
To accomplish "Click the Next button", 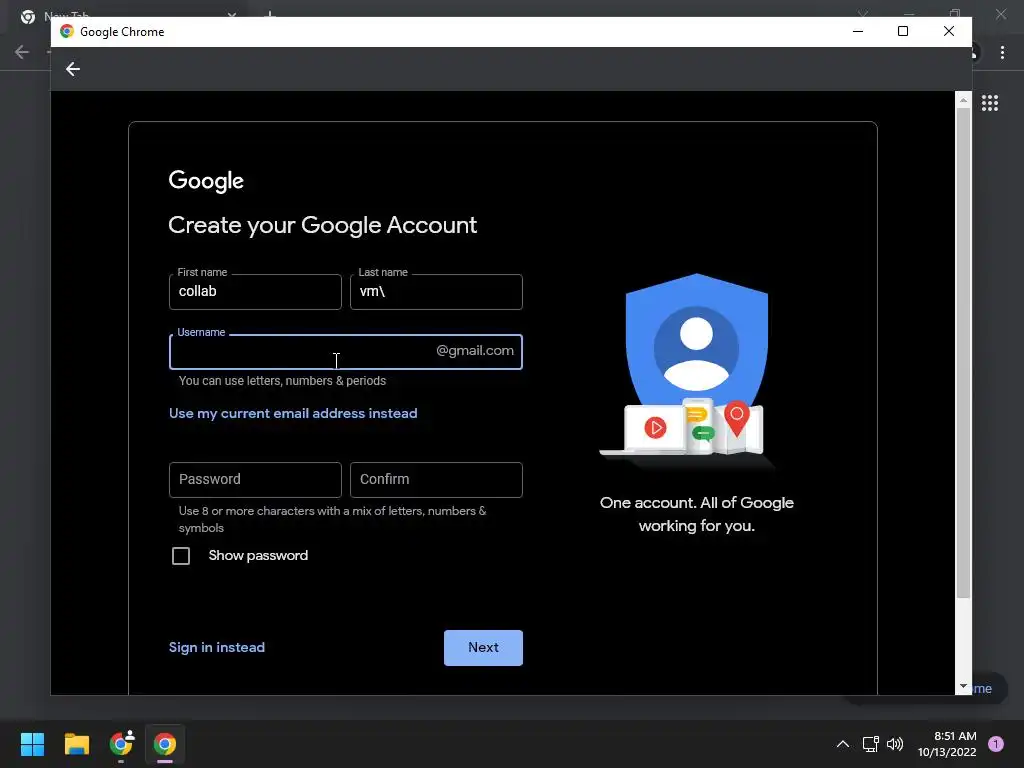I will 483,648.
